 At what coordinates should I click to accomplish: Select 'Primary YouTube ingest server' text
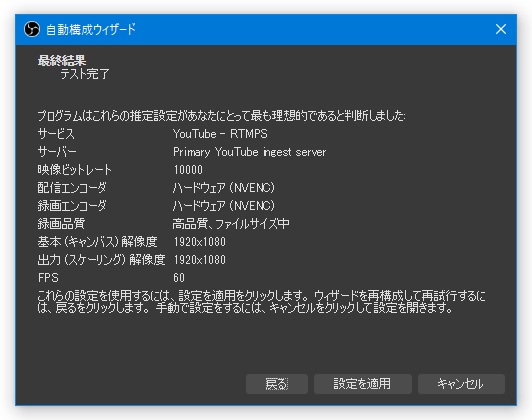coord(249,152)
